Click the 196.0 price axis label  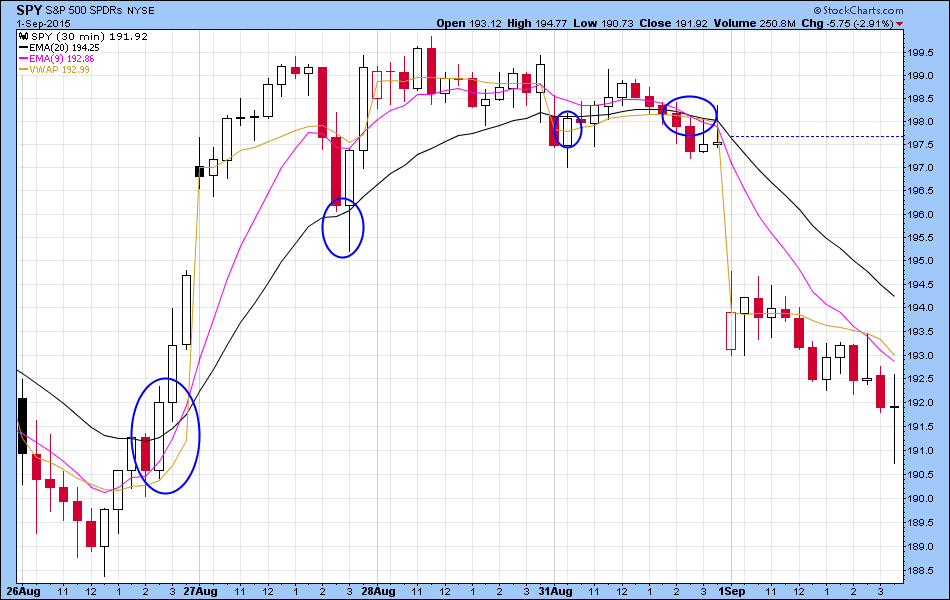[x=921, y=215]
